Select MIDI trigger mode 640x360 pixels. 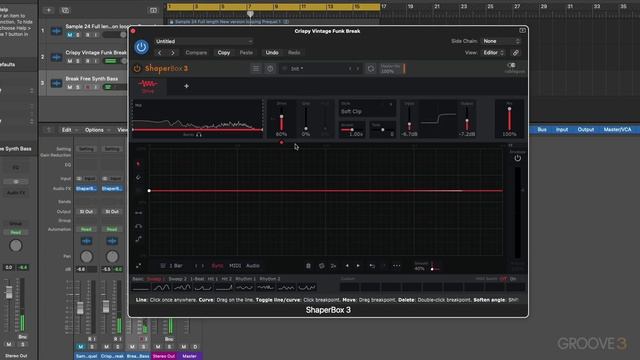pos(235,266)
